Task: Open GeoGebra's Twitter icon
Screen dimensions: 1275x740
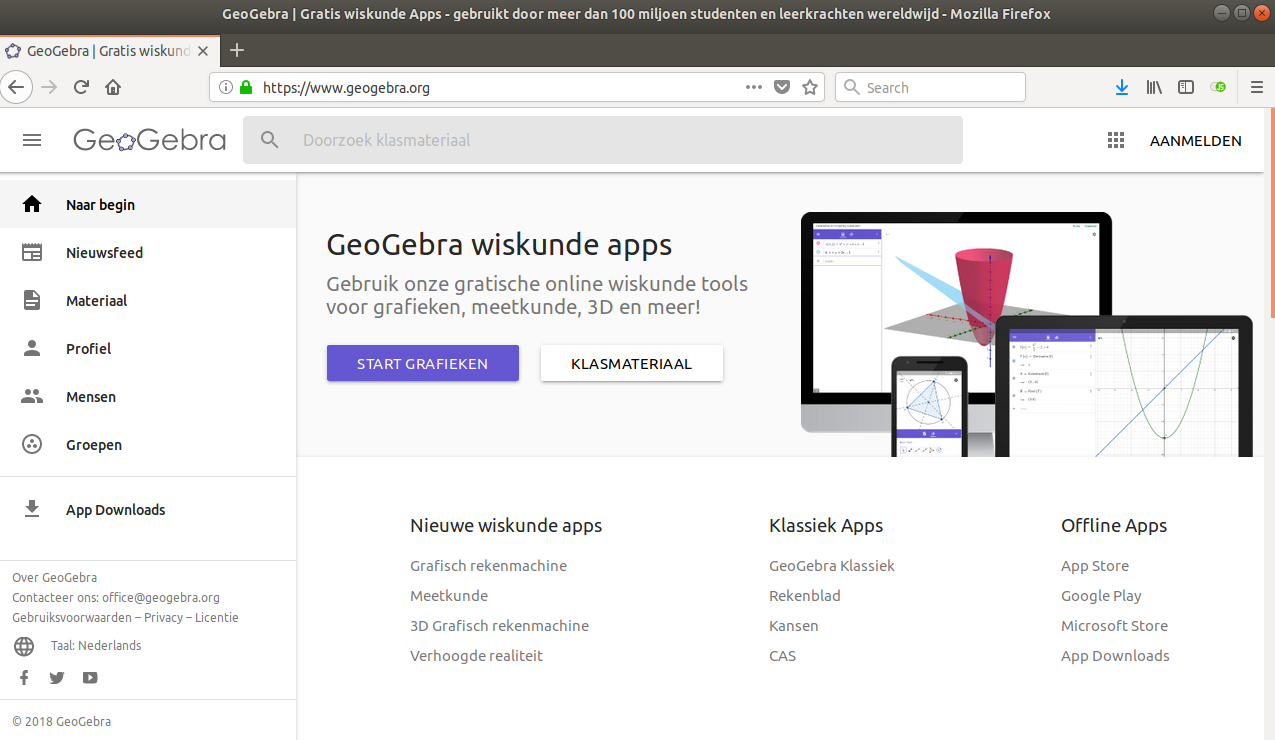Action: 57,678
